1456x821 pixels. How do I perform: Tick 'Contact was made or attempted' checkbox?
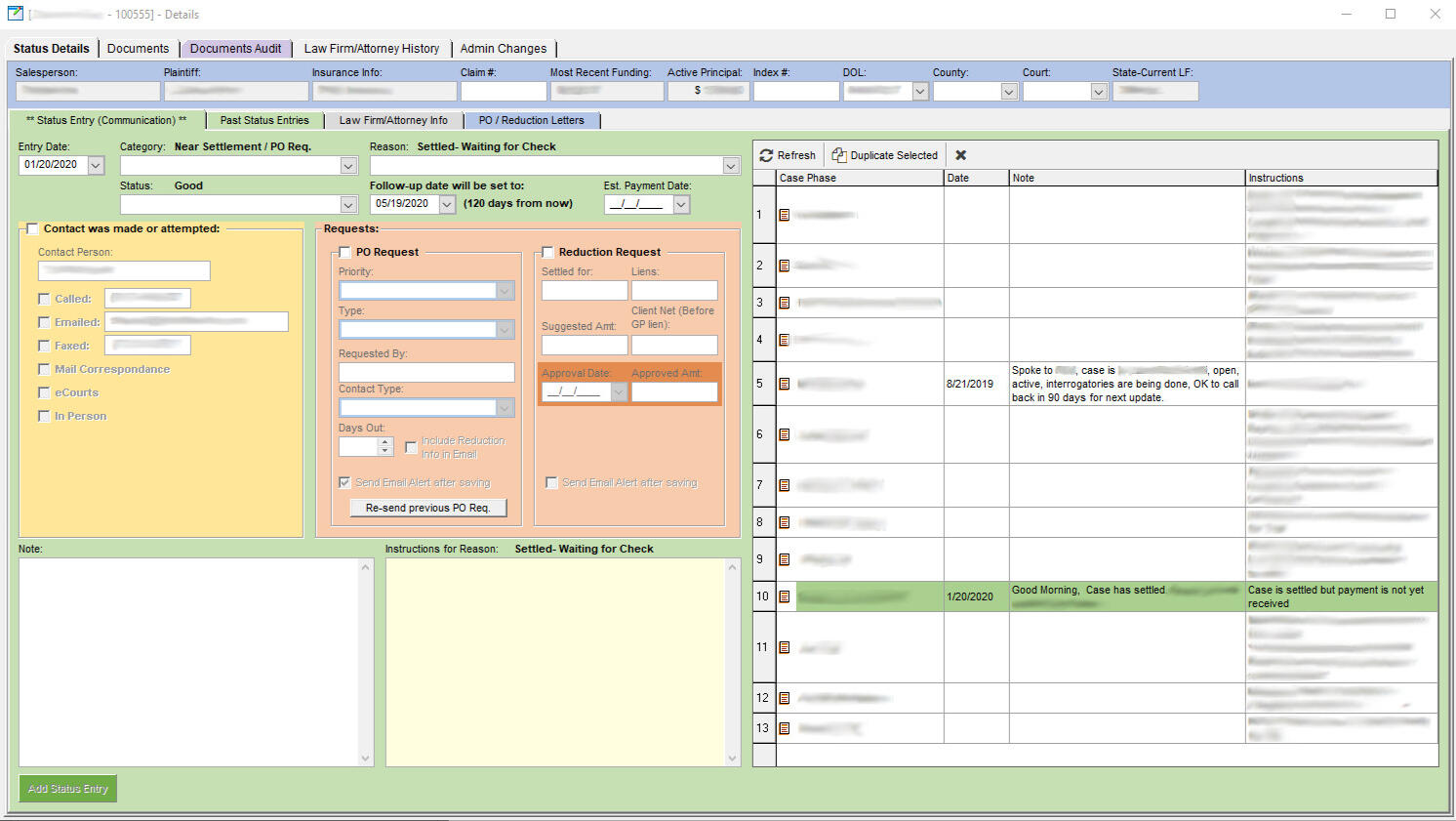pos(32,228)
